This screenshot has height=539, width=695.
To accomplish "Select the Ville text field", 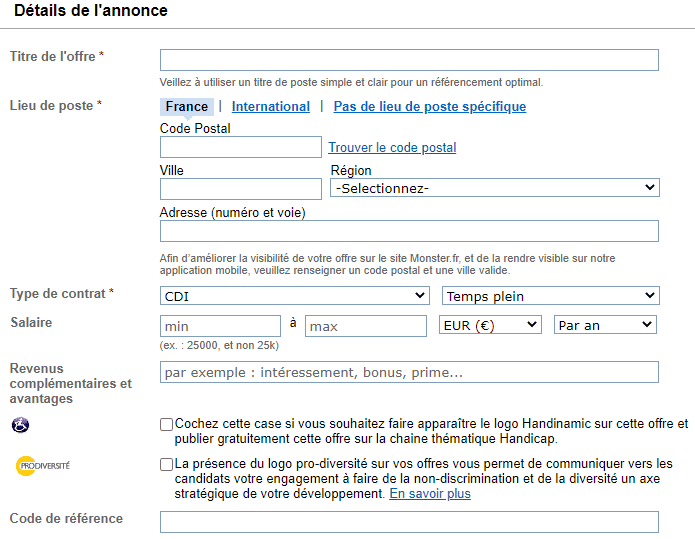I will coord(241,189).
